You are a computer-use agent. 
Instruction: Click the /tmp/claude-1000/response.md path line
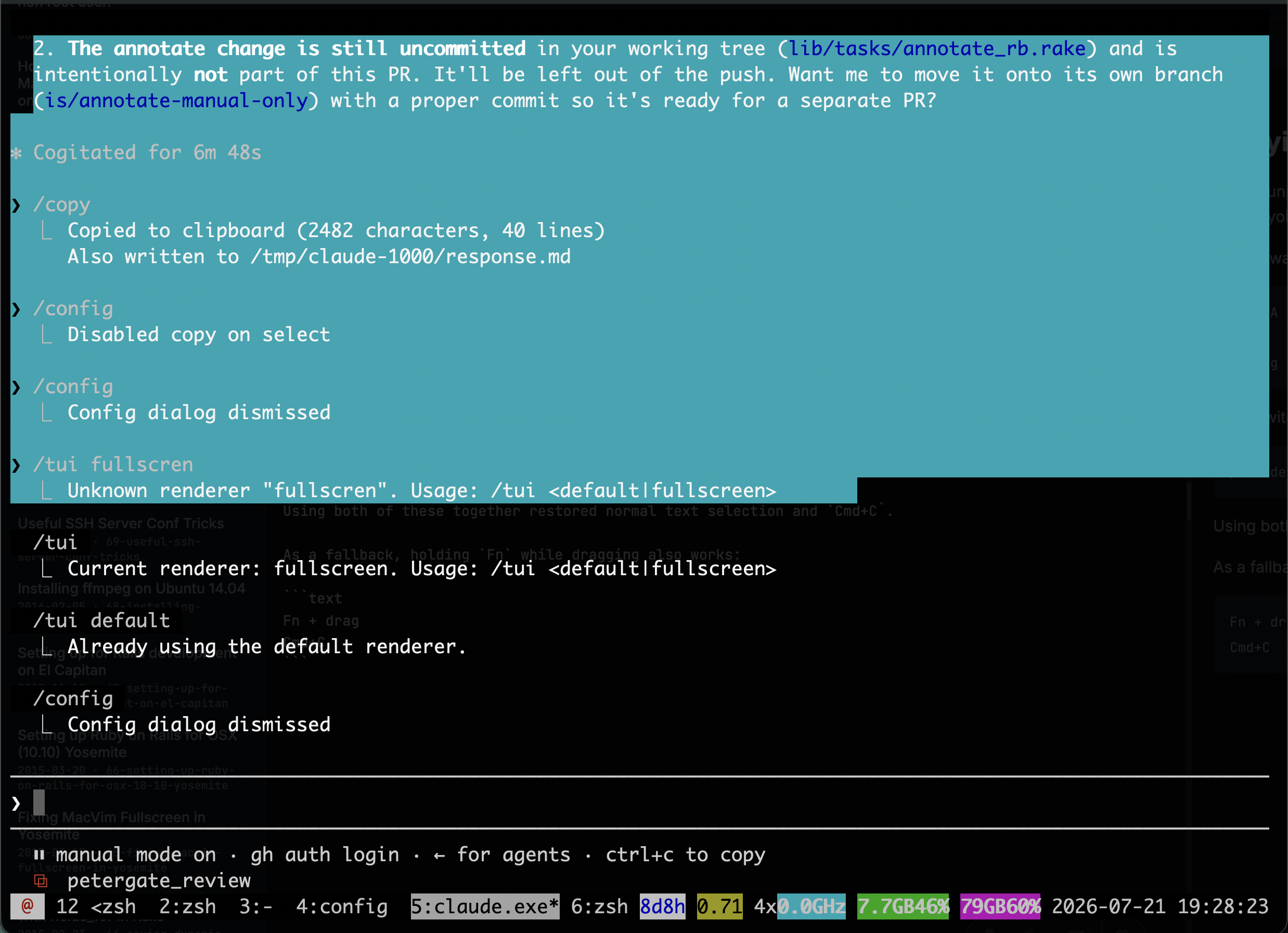coord(319,257)
